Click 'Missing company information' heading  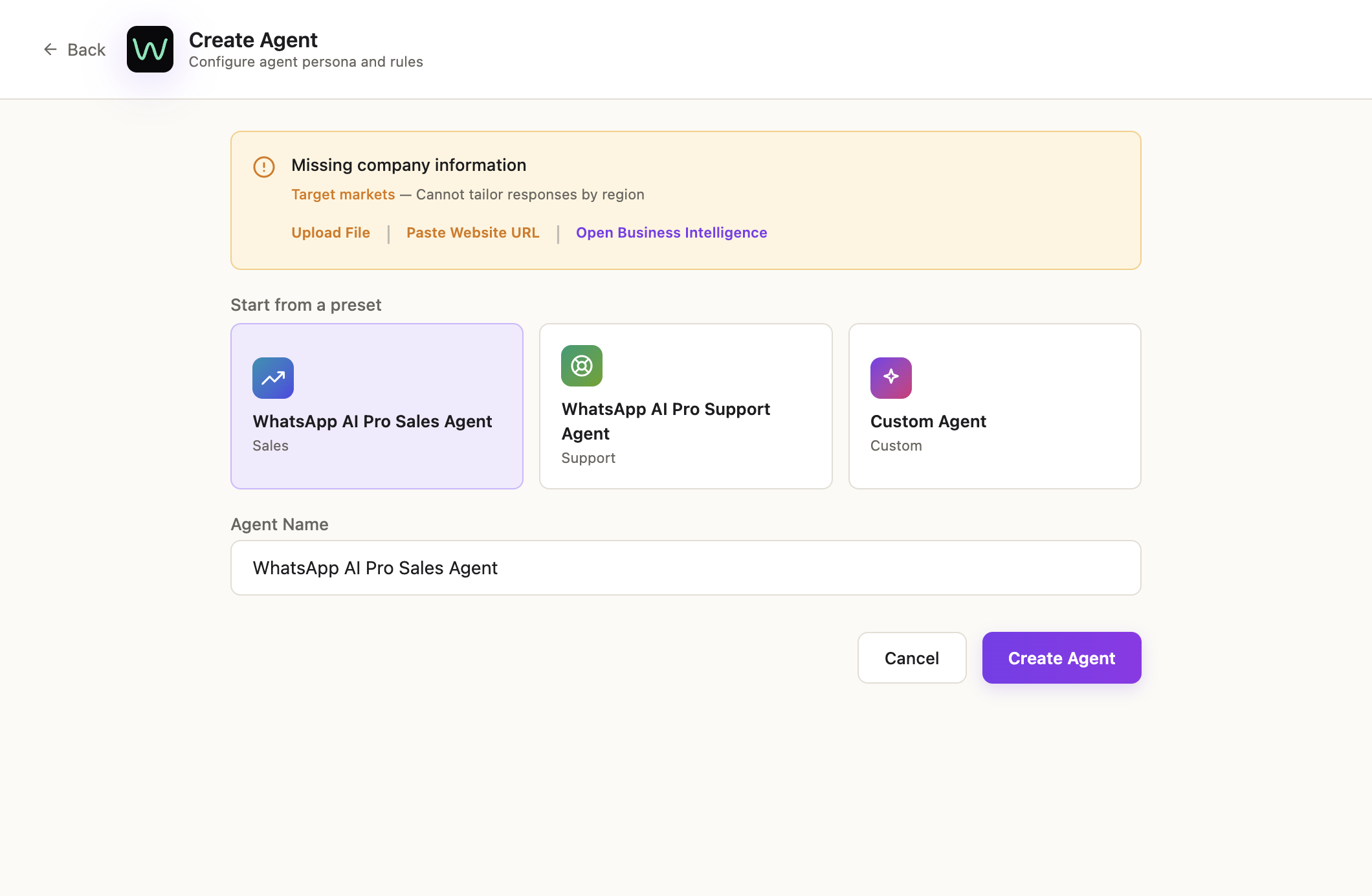pos(409,165)
